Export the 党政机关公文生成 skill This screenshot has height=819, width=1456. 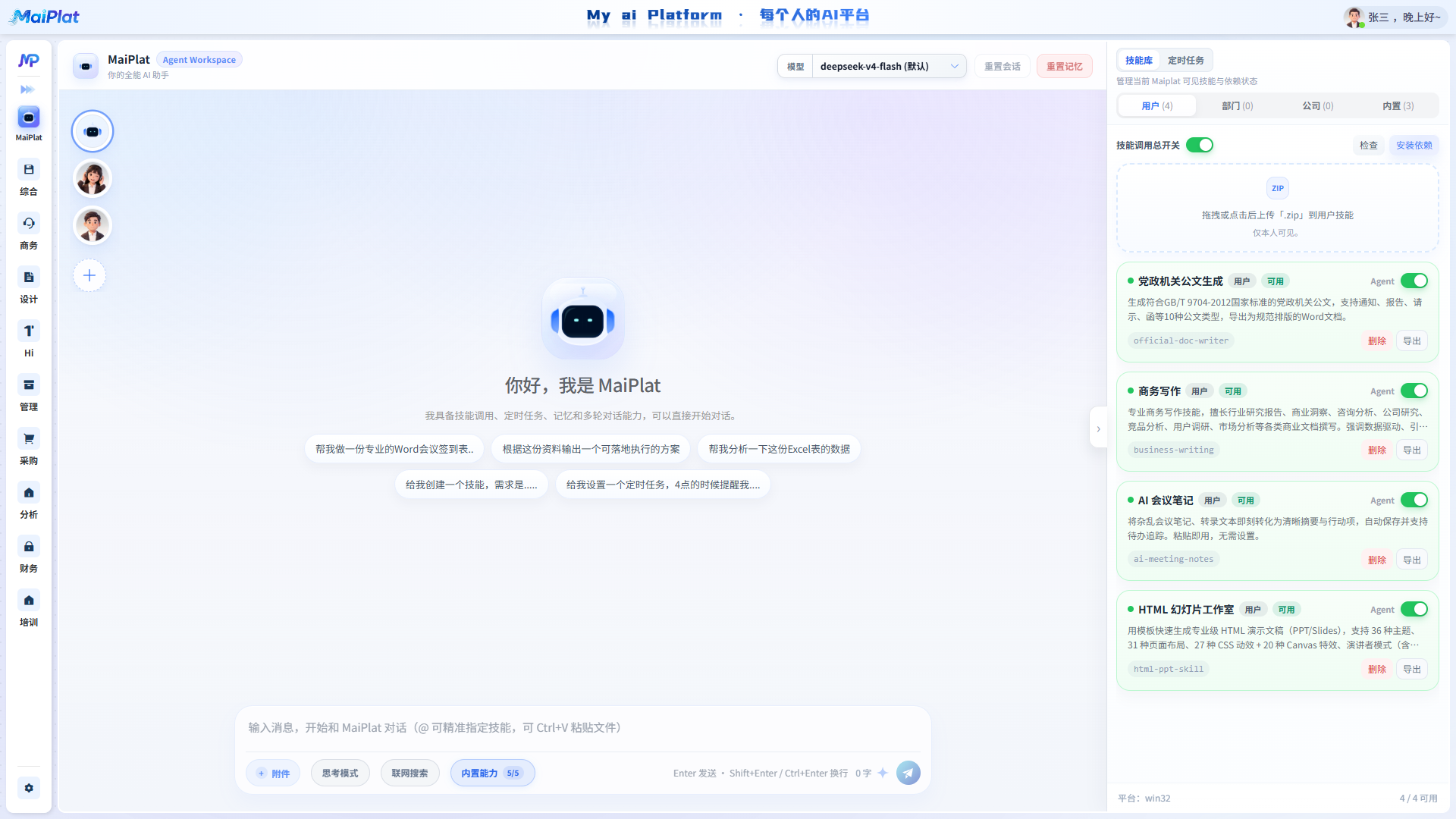coord(1411,340)
